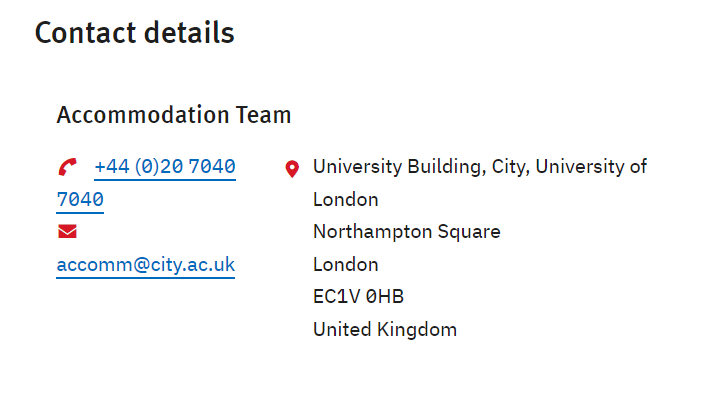This screenshot has height=395, width=713.
Task: Click London line above Northampton Square
Action: point(346,200)
